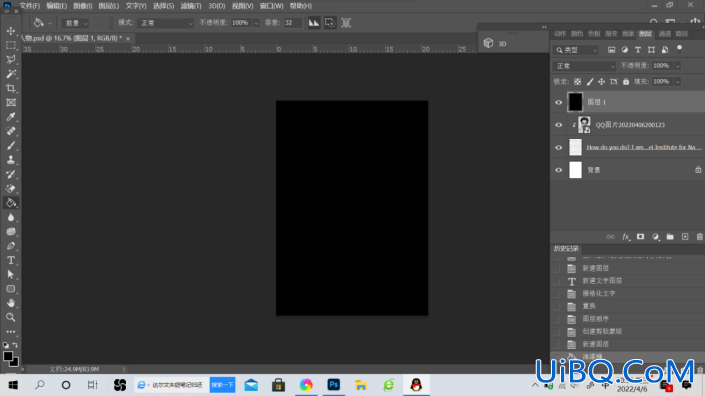Swap foreground and background colors
705x396 pixels.
pyautogui.click(x=15, y=345)
